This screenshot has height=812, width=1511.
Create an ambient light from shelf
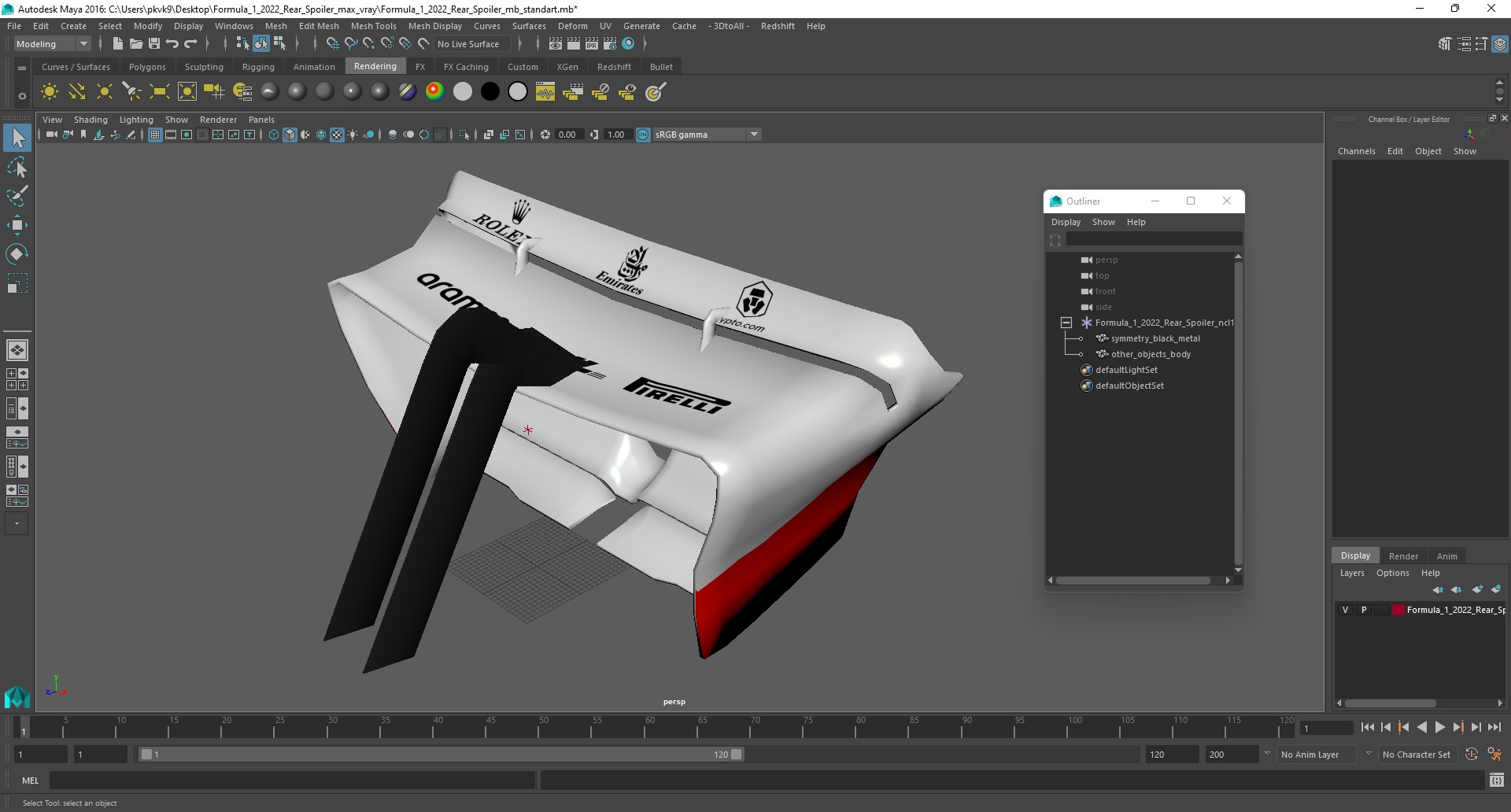50,92
